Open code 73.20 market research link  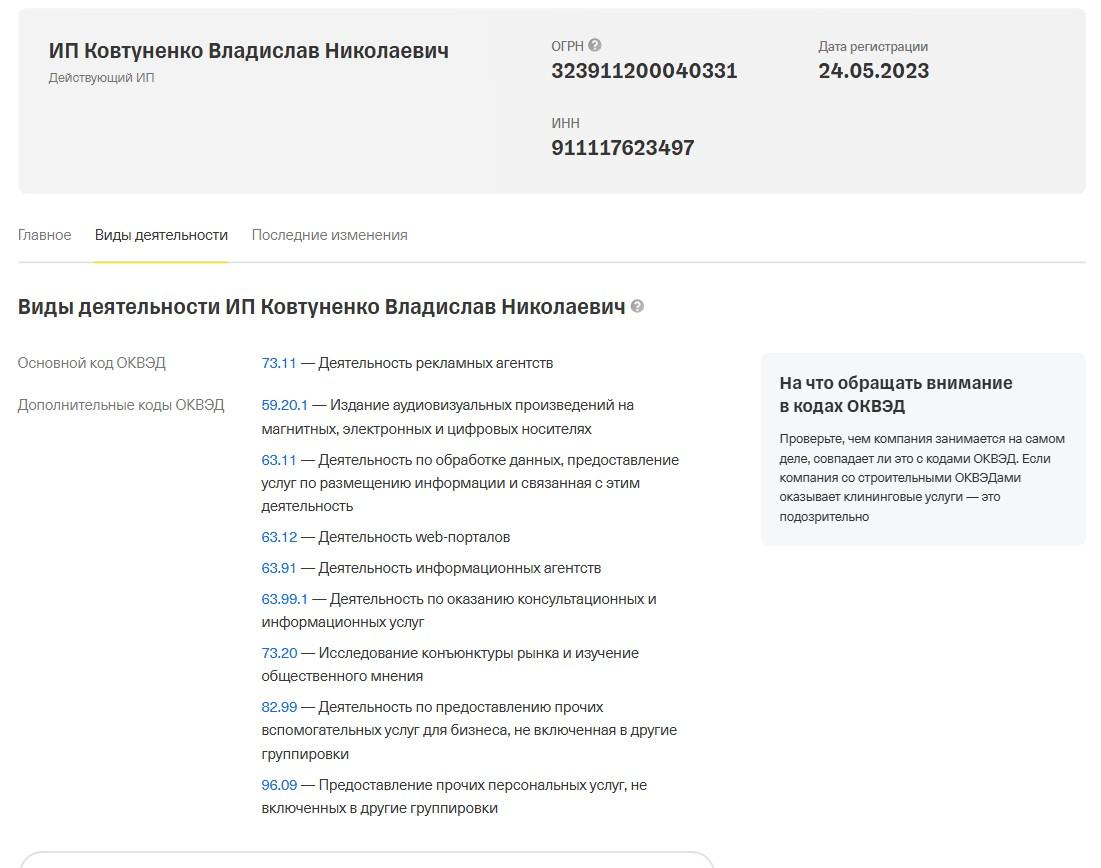278,652
